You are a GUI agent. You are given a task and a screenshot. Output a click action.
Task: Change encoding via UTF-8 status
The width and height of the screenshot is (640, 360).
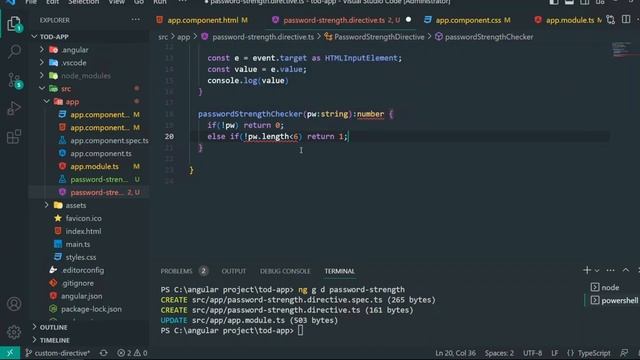533,353
